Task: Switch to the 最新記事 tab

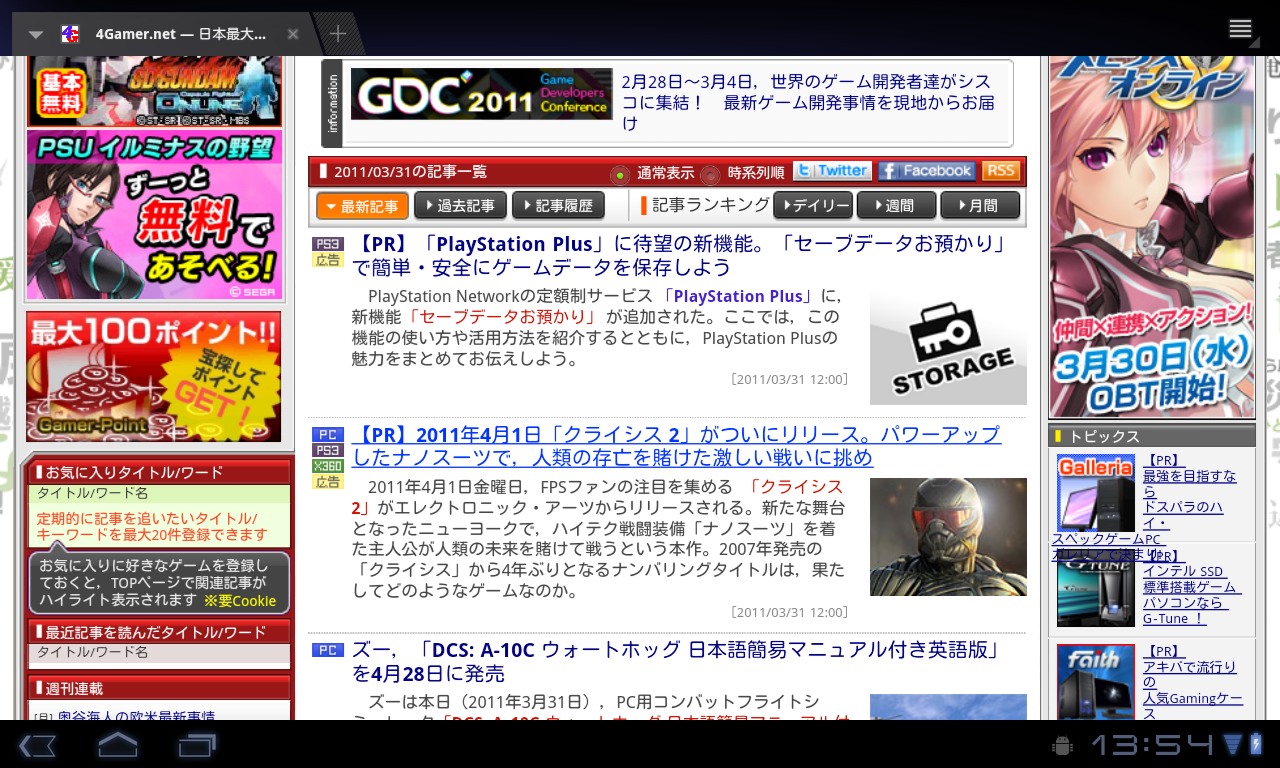Action: pos(362,206)
